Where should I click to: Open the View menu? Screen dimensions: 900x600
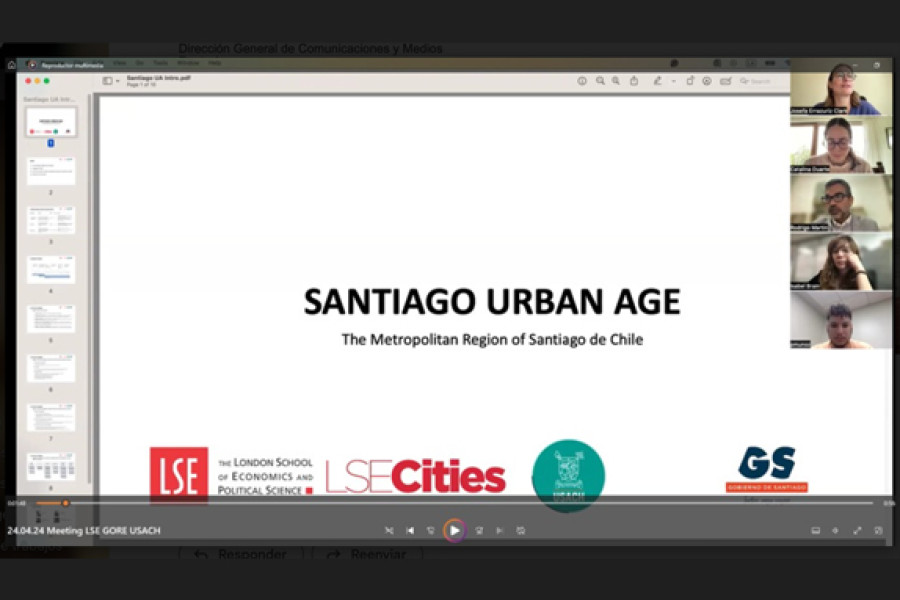click(x=120, y=62)
